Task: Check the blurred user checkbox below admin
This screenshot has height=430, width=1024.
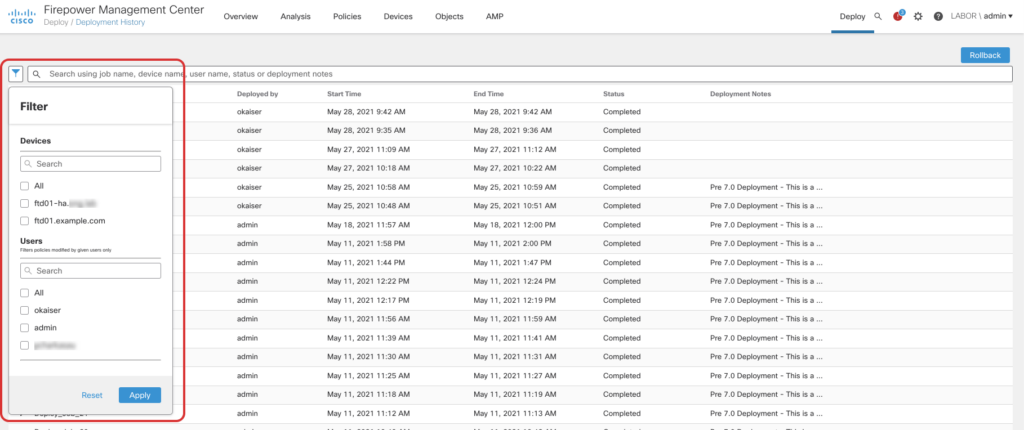Action: [25, 345]
